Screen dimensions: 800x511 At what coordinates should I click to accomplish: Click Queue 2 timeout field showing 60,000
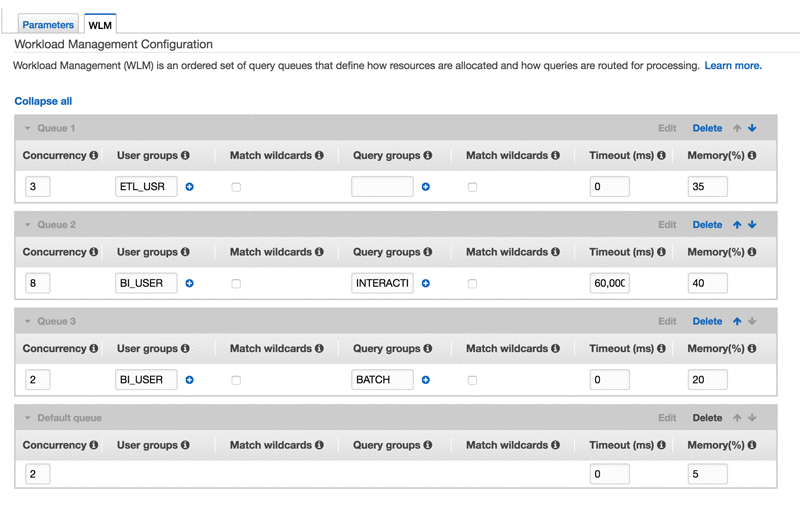610,283
